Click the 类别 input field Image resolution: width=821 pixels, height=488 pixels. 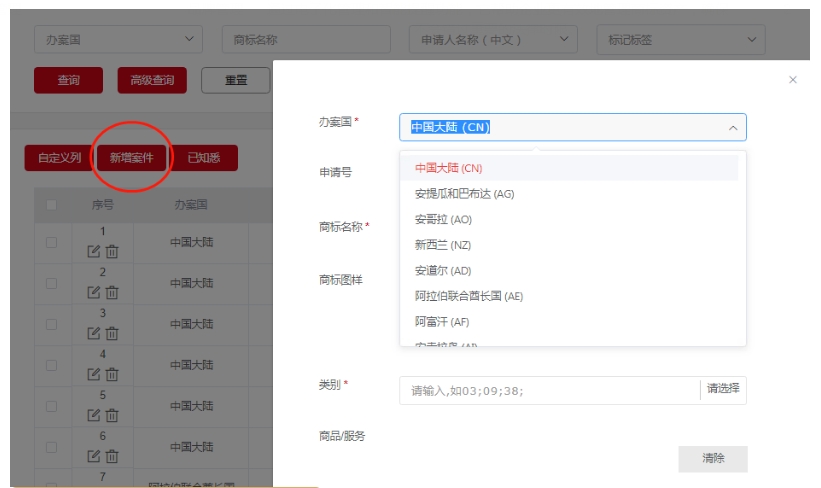[548, 390]
